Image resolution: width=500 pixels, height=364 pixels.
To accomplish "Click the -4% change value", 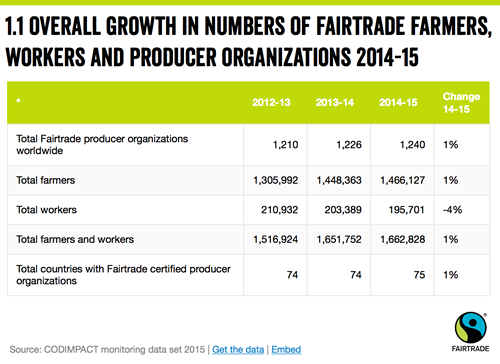I will tap(452, 210).
